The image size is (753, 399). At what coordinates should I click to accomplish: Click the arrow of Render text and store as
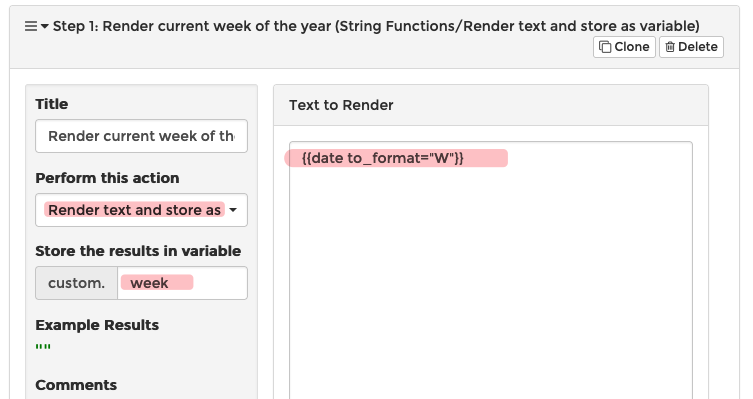tap(233, 210)
